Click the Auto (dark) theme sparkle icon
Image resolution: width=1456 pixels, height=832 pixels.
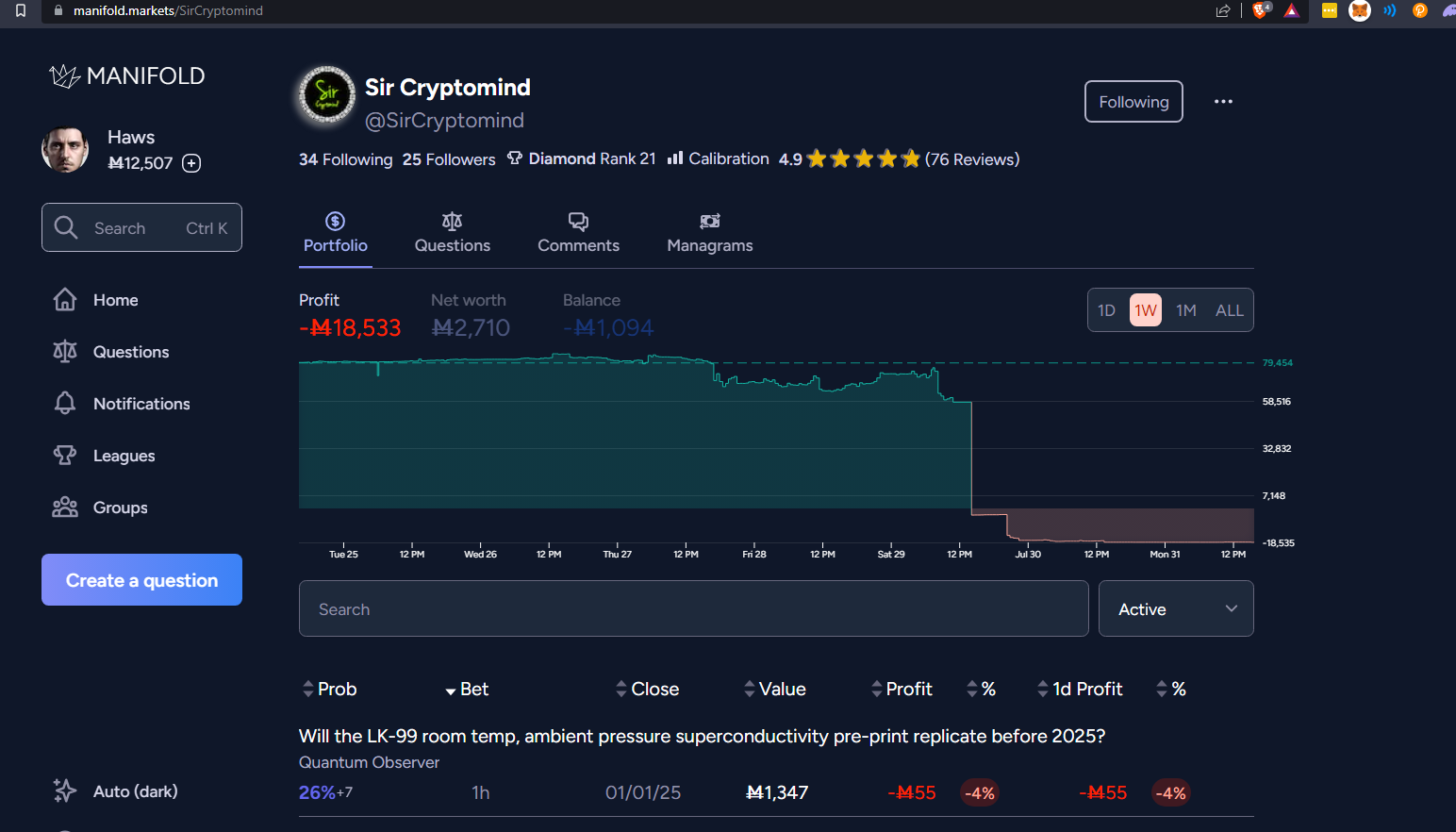(65, 790)
